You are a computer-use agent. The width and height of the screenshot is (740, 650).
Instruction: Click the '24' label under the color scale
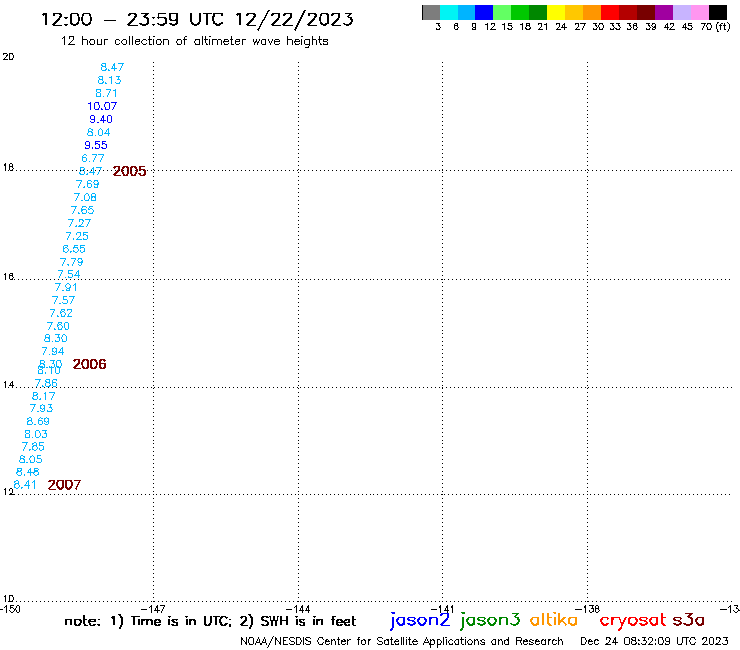point(561,27)
